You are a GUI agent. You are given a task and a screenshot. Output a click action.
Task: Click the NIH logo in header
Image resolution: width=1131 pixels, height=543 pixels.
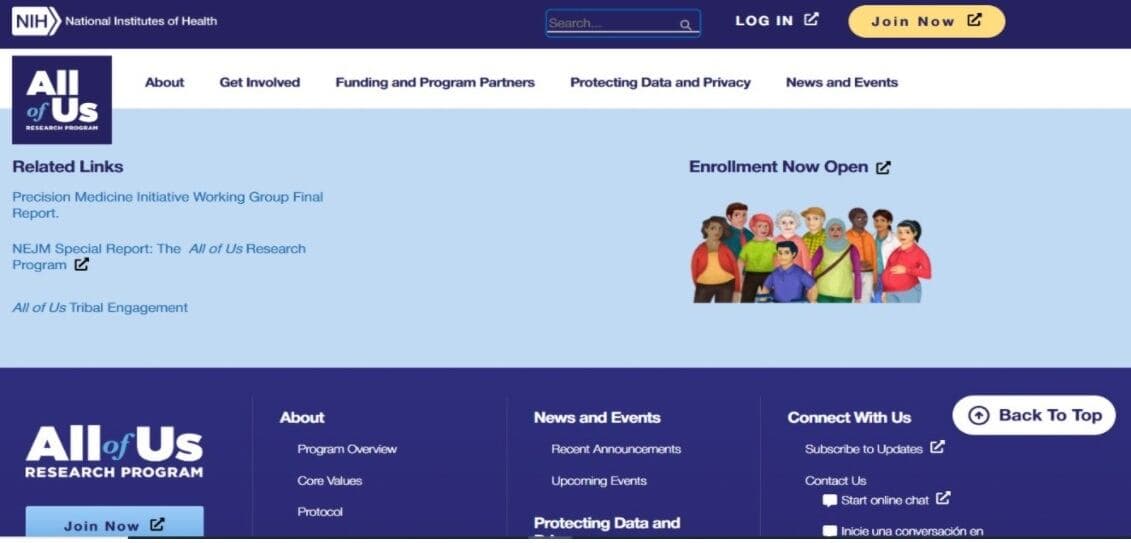click(x=36, y=22)
